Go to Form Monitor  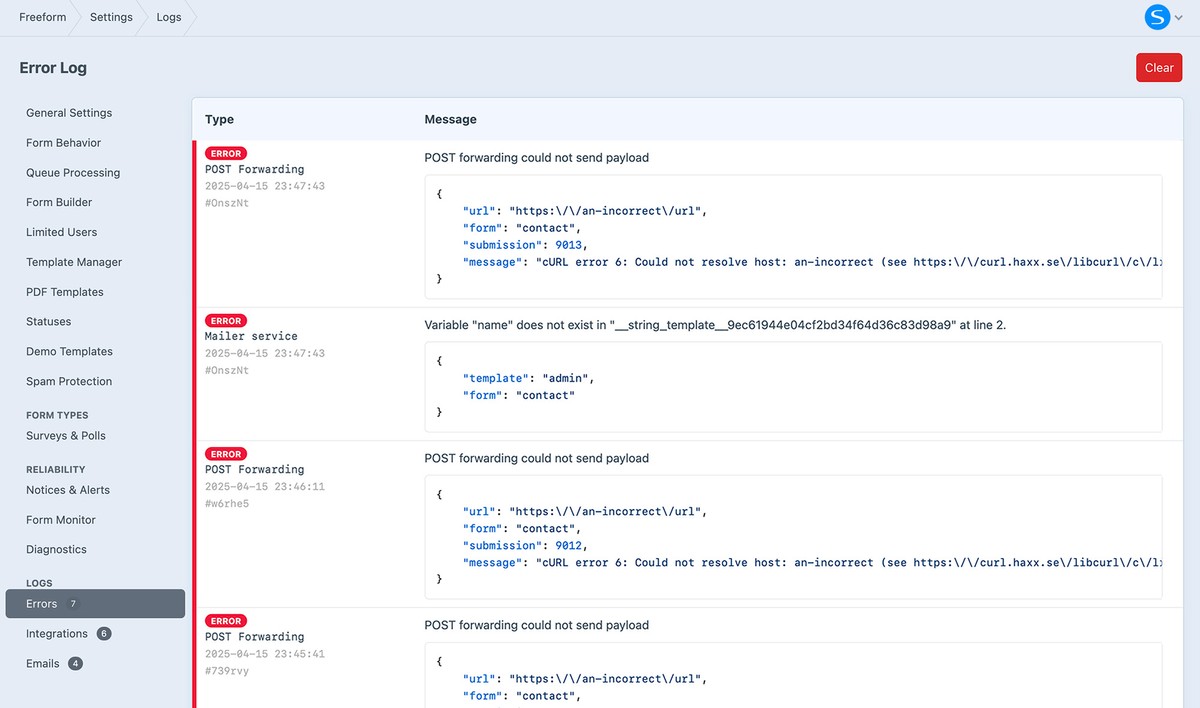61,520
